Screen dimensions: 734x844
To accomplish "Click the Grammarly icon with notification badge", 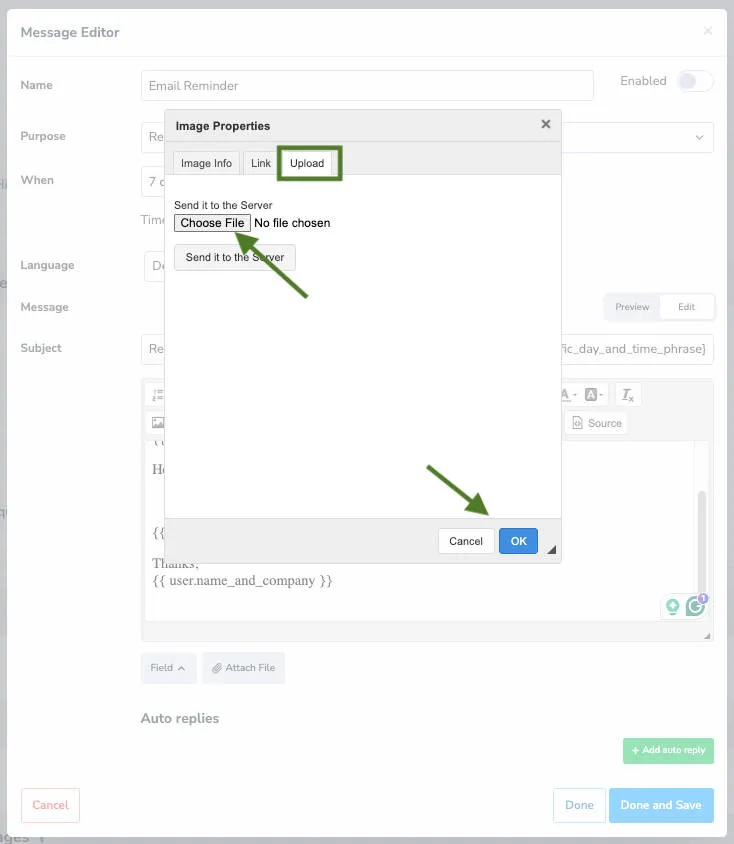I will [x=695, y=607].
